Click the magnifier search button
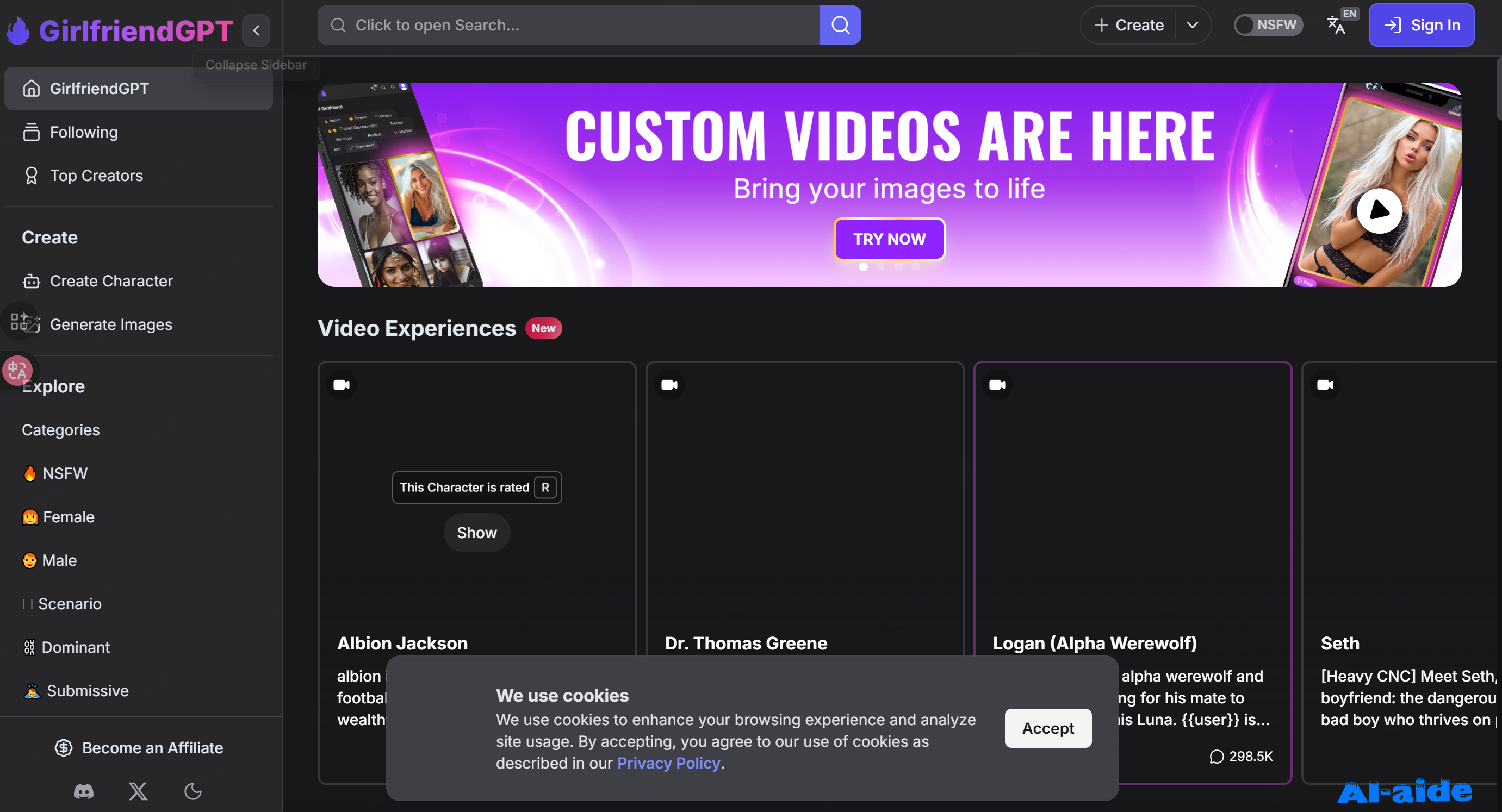The width and height of the screenshot is (1502, 812). point(840,25)
